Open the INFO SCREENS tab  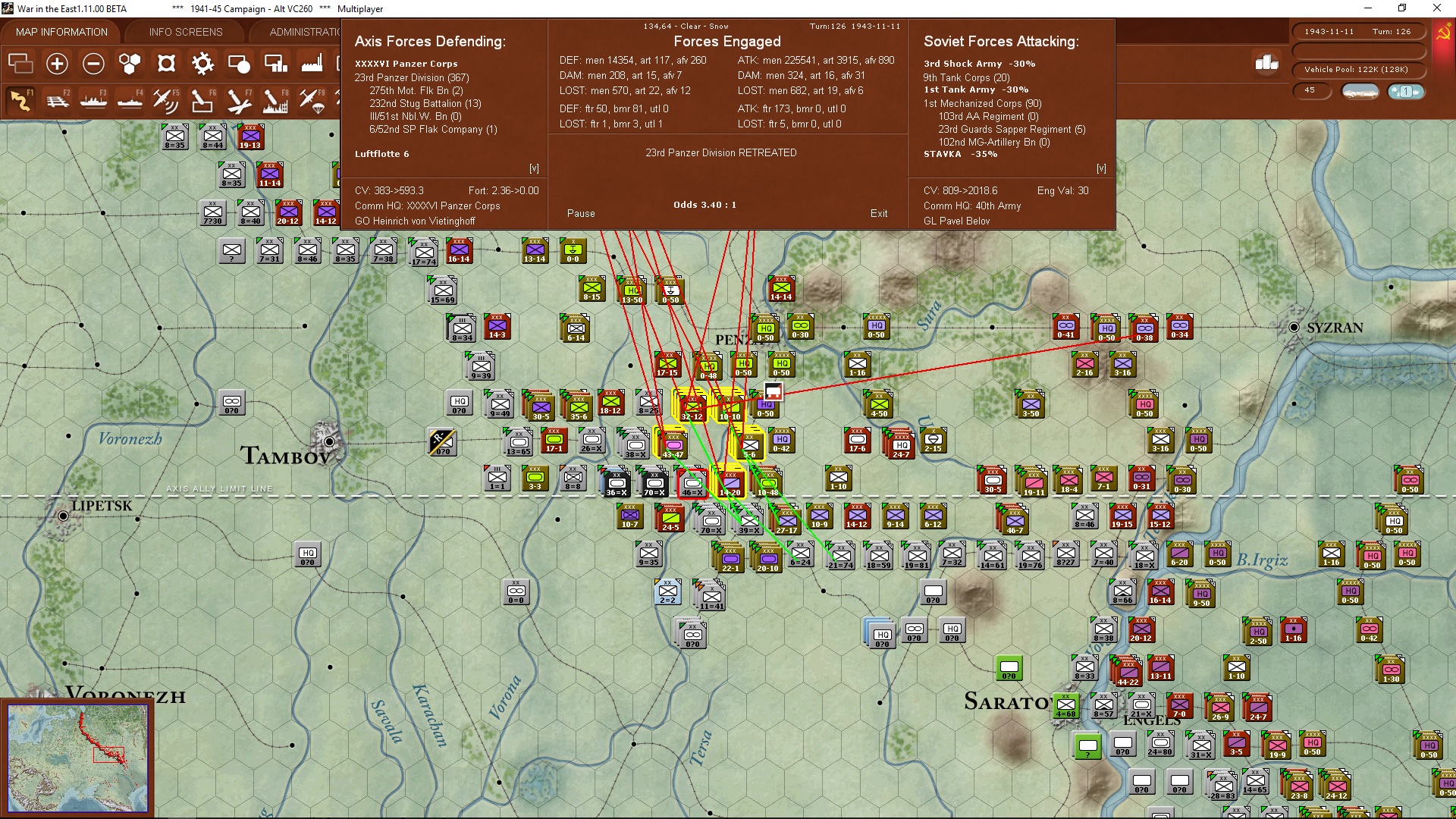pos(186,32)
